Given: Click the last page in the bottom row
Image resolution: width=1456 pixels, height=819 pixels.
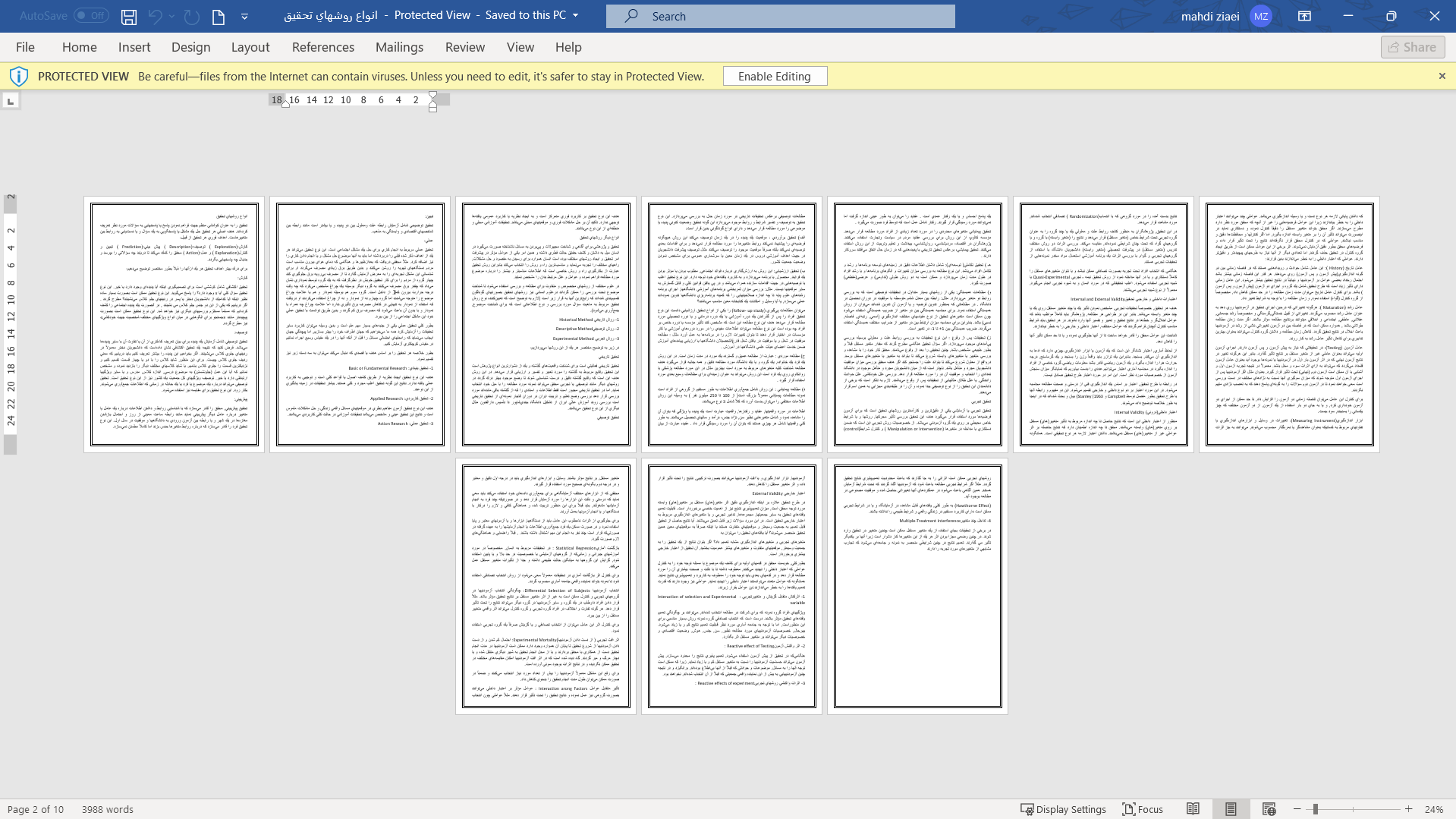Looking at the screenshot, I should click(x=917, y=586).
